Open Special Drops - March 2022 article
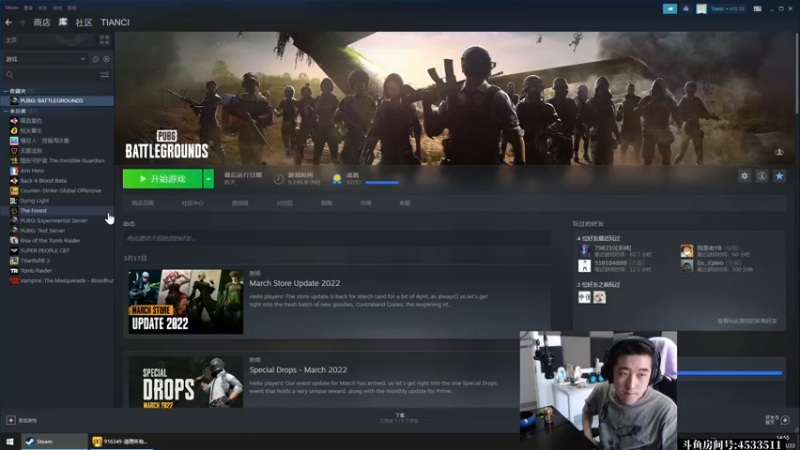The image size is (800, 450). [298, 370]
